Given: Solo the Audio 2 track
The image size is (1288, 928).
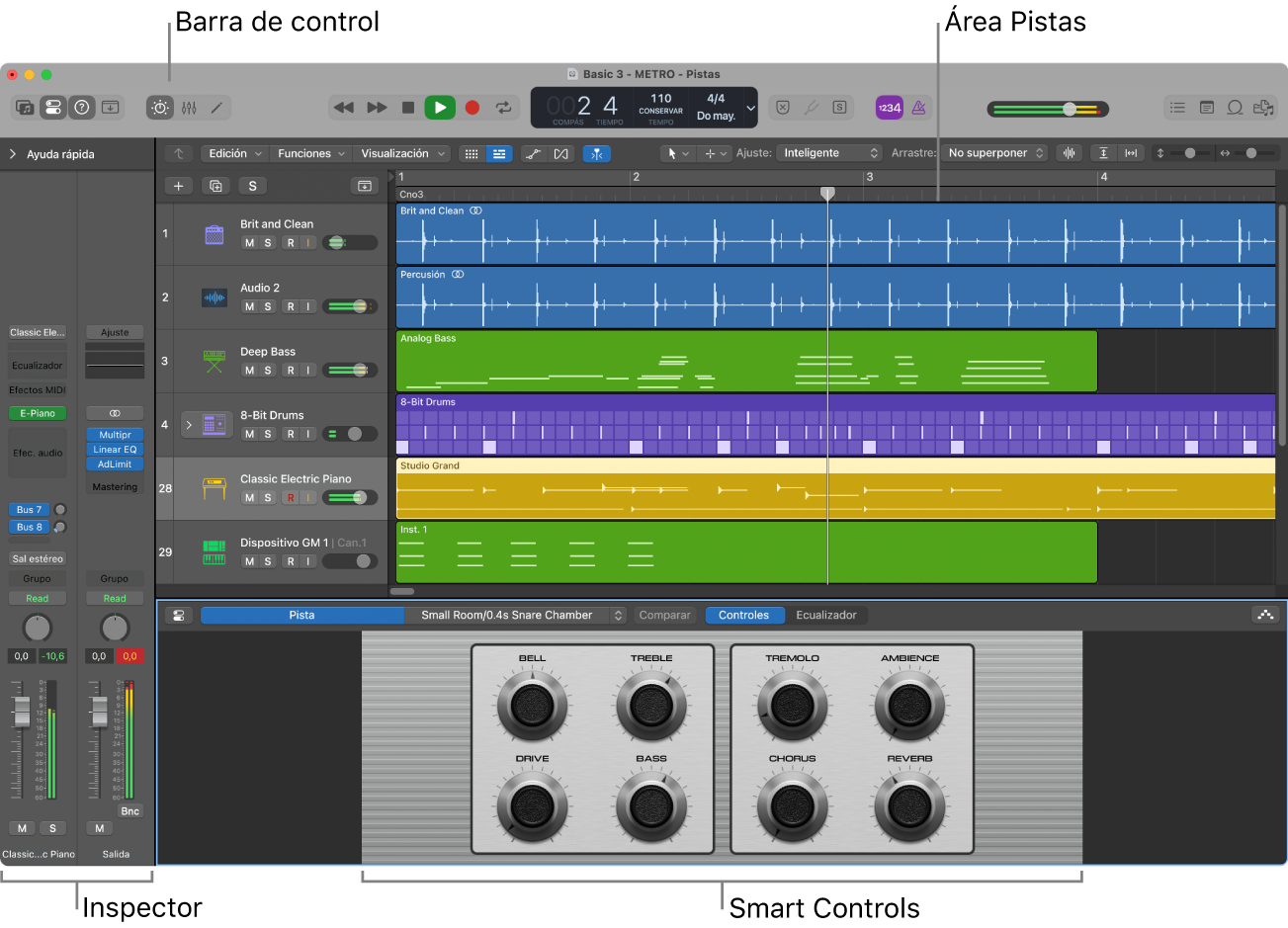Looking at the screenshot, I should tap(267, 306).
